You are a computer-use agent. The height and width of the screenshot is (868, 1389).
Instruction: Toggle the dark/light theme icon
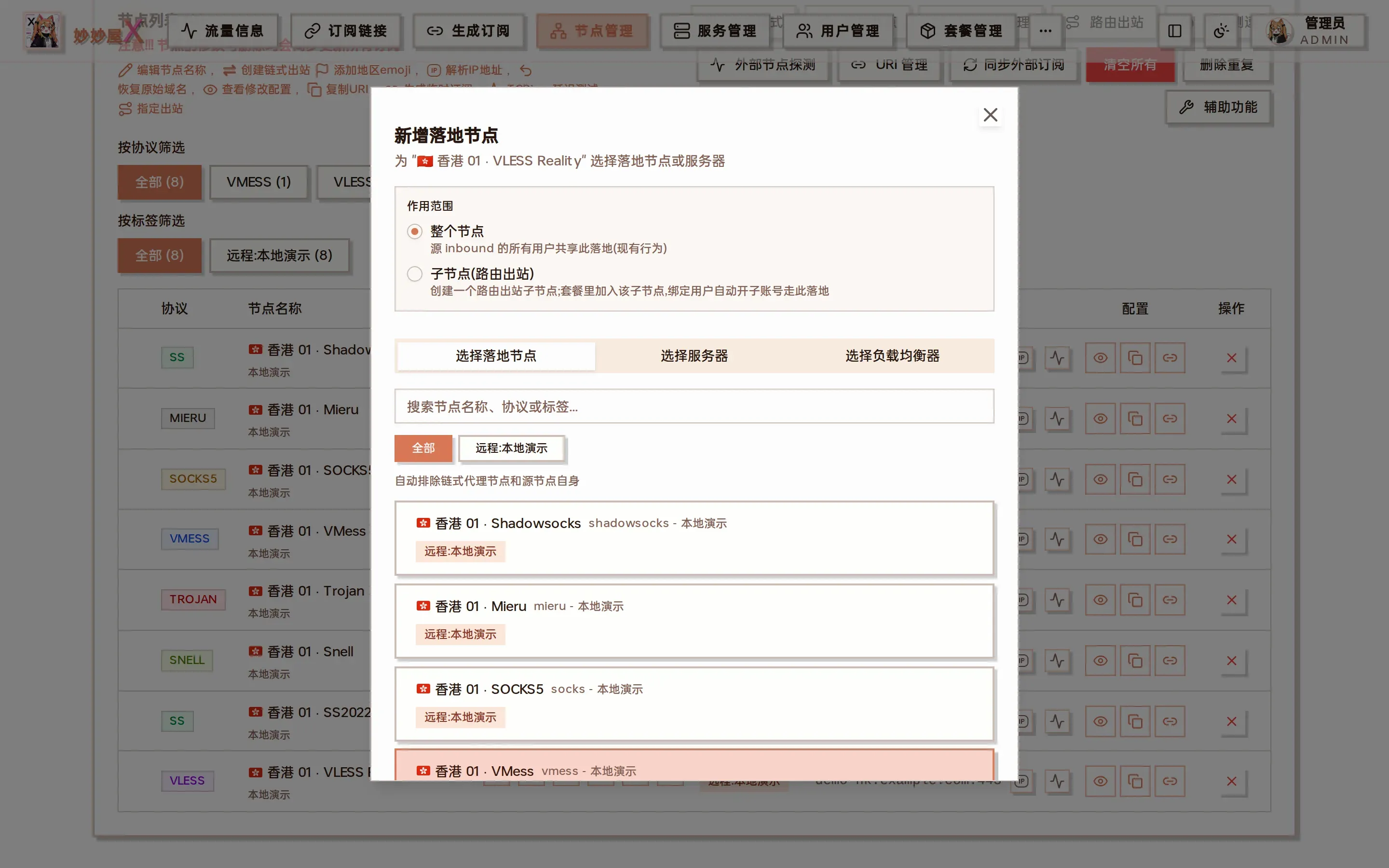(x=1221, y=30)
